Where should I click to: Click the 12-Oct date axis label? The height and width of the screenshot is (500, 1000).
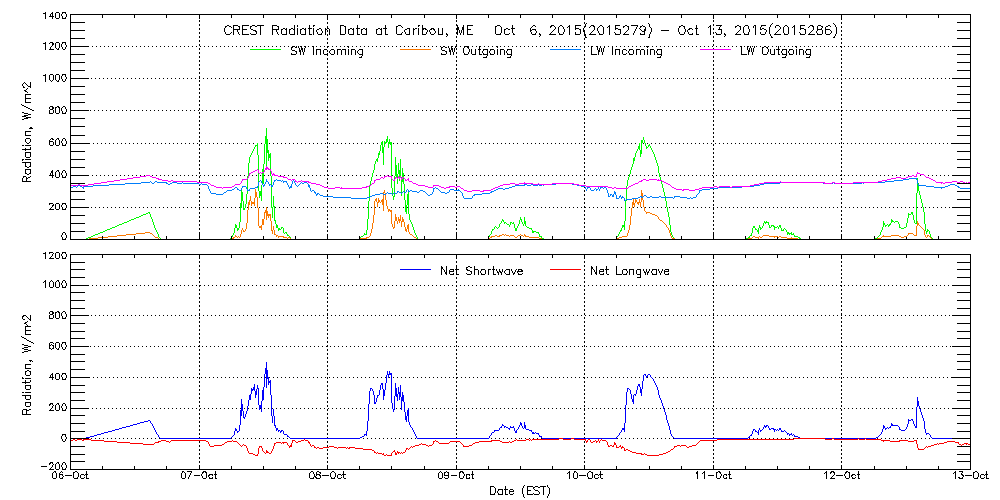841,477
